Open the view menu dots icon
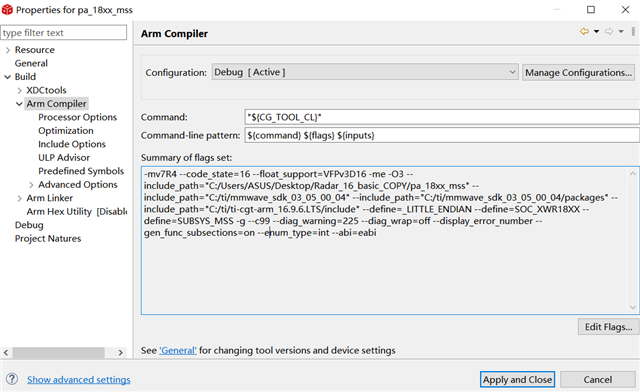Image resolution: width=640 pixels, height=392 pixels. 633,31
